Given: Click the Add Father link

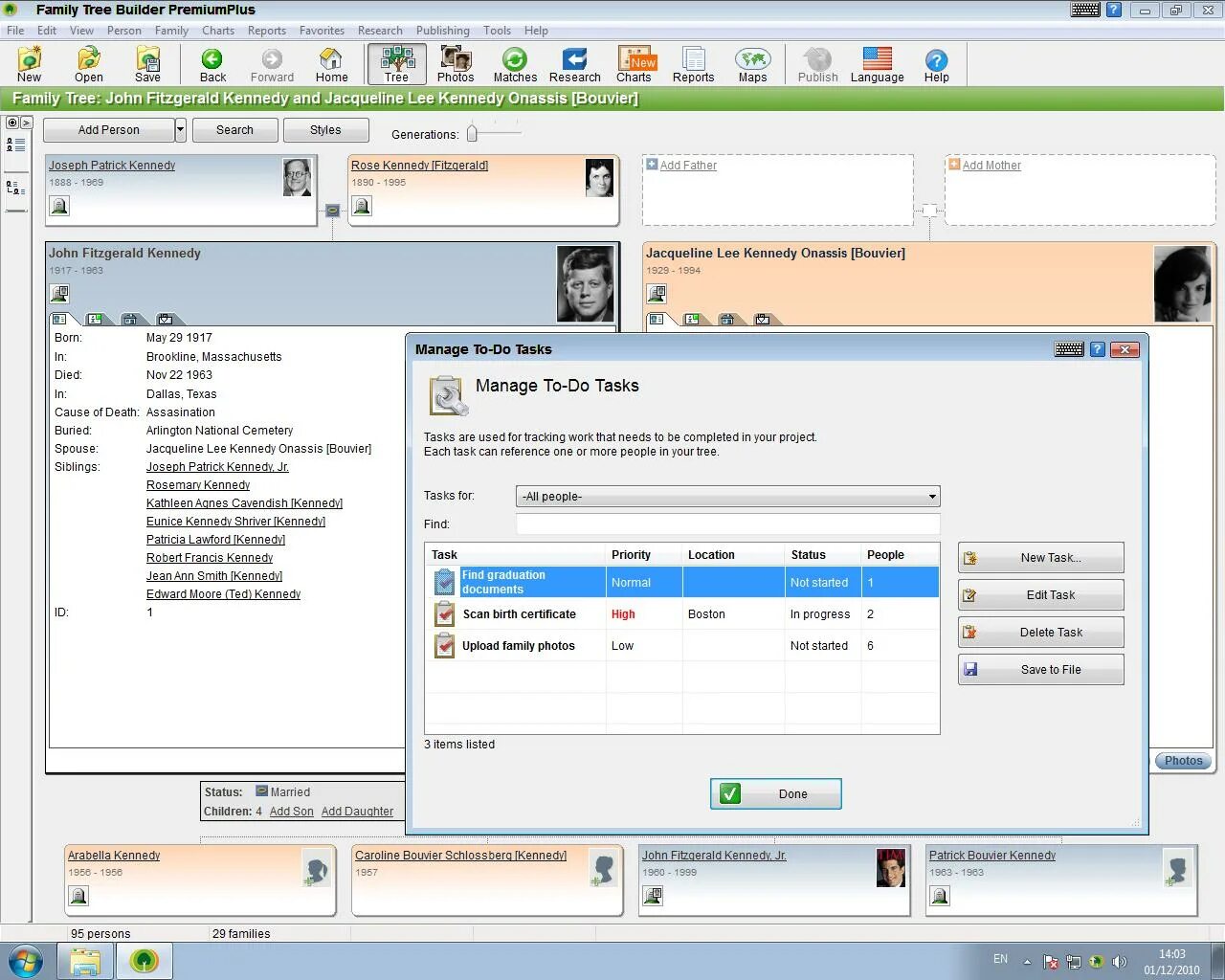Looking at the screenshot, I should [688, 165].
